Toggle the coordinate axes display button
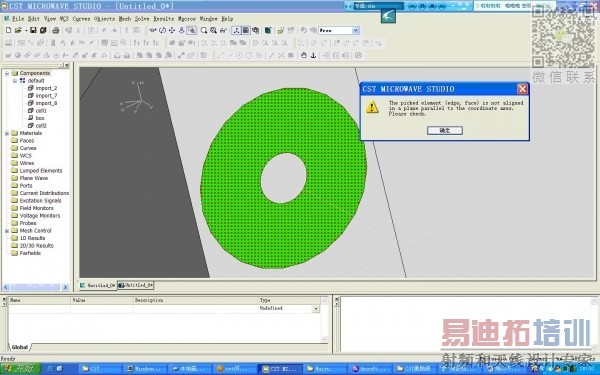The image size is (600, 375). [x=236, y=30]
